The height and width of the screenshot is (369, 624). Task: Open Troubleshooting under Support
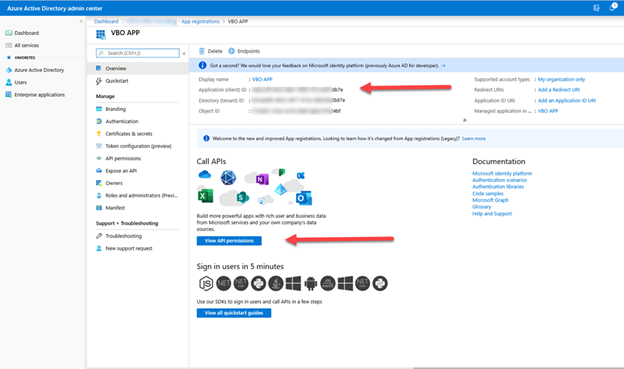click(x=123, y=236)
